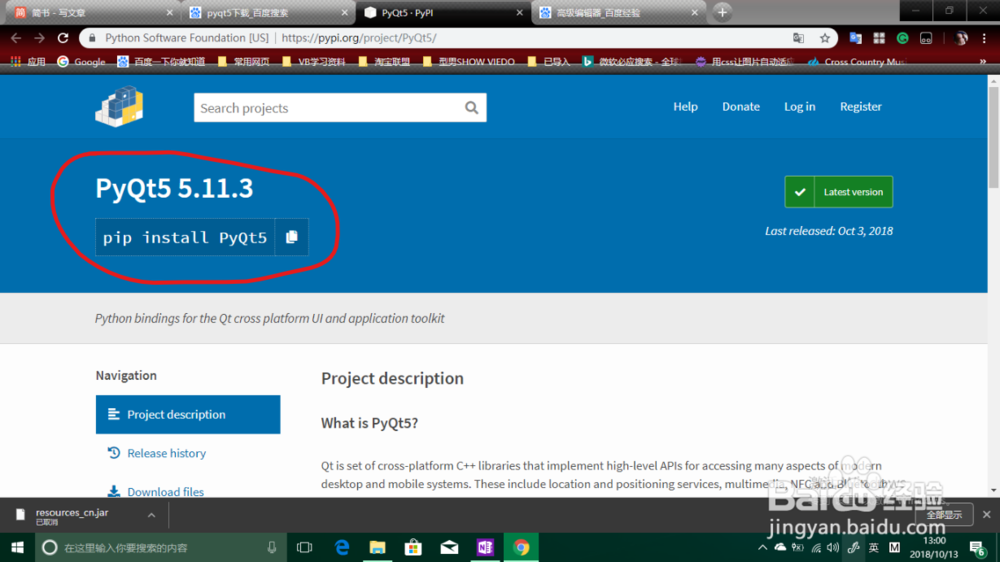Open the 淘宝联盟 bookmark folder
The height and width of the screenshot is (562, 1000).
385,62
